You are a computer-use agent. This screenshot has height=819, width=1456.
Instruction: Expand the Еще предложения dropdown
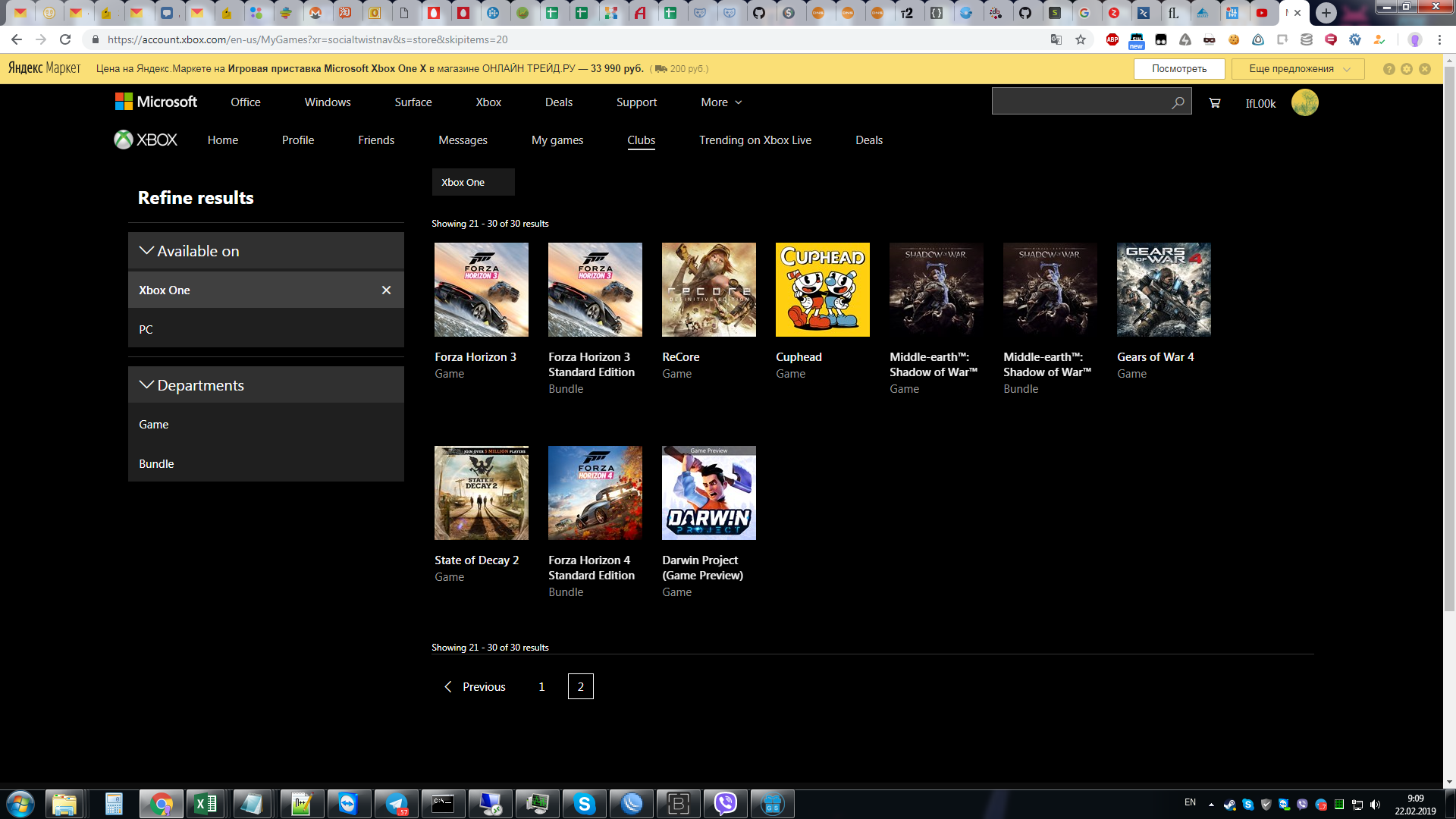(x=1298, y=69)
